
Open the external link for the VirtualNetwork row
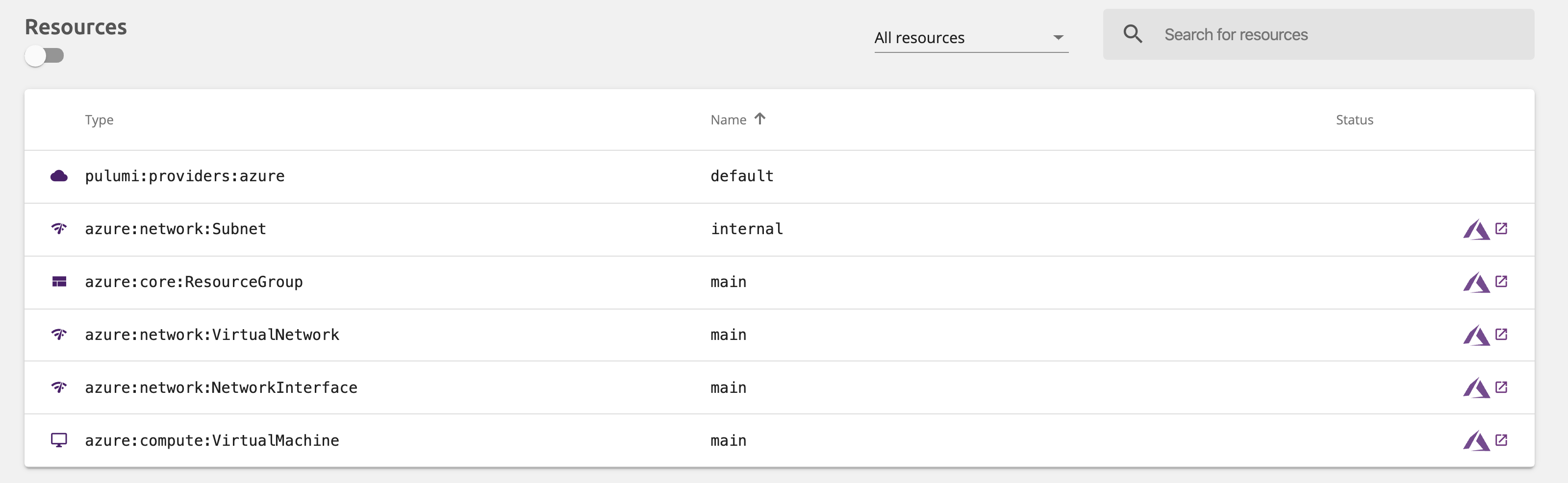click(x=1503, y=335)
